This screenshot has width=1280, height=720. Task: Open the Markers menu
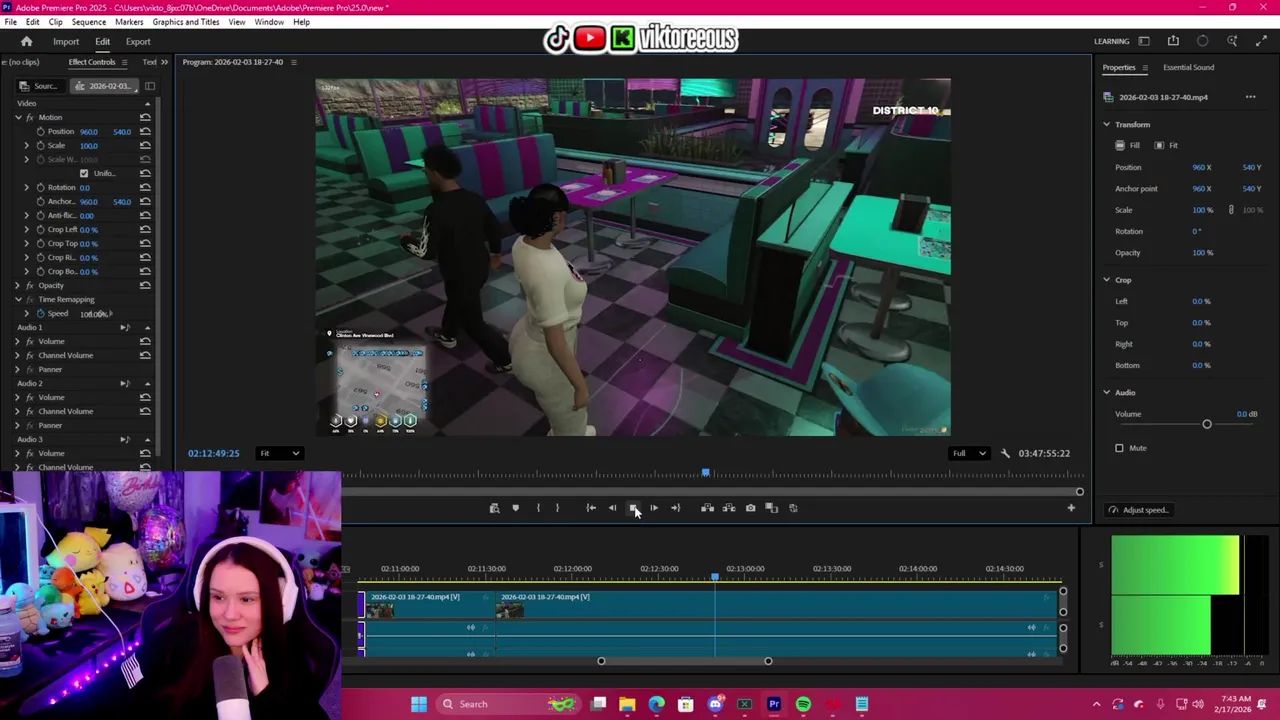[x=129, y=22]
